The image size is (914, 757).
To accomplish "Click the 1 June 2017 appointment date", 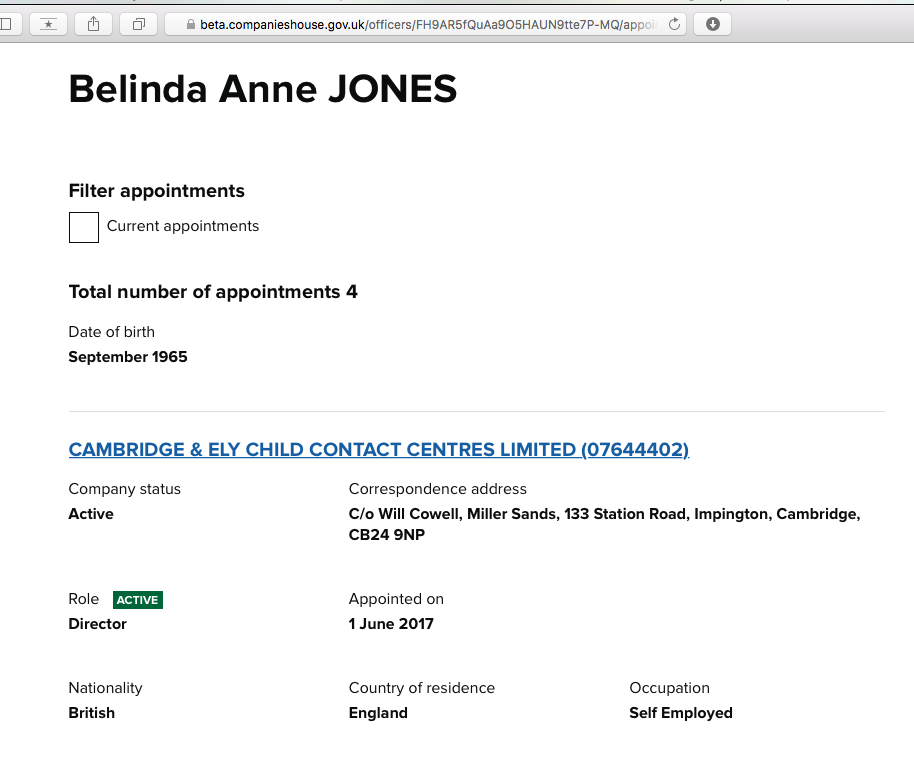I will click(391, 624).
